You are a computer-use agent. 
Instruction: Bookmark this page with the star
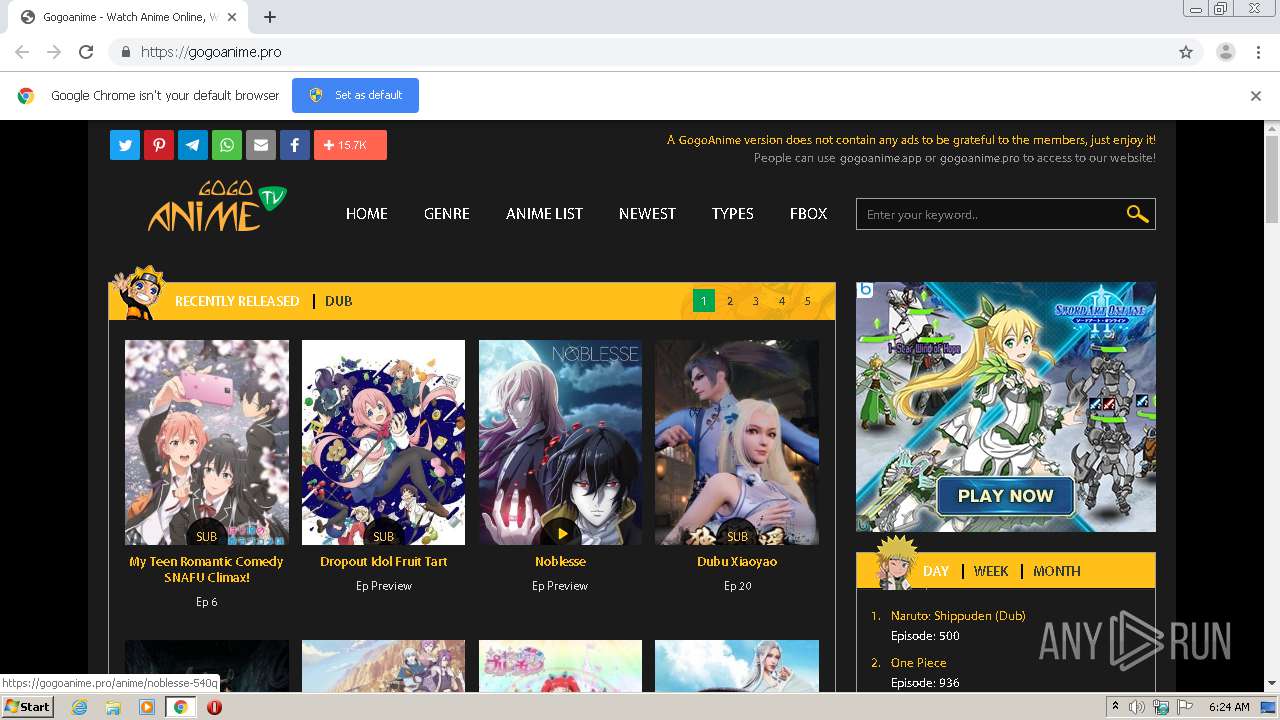(x=1186, y=52)
